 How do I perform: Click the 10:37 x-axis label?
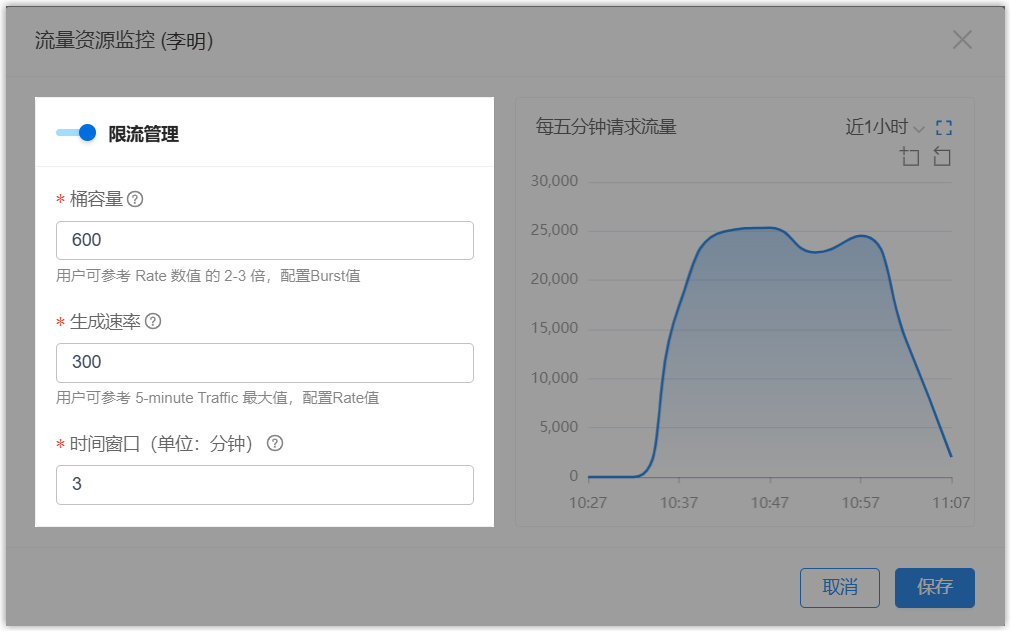coord(679,502)
